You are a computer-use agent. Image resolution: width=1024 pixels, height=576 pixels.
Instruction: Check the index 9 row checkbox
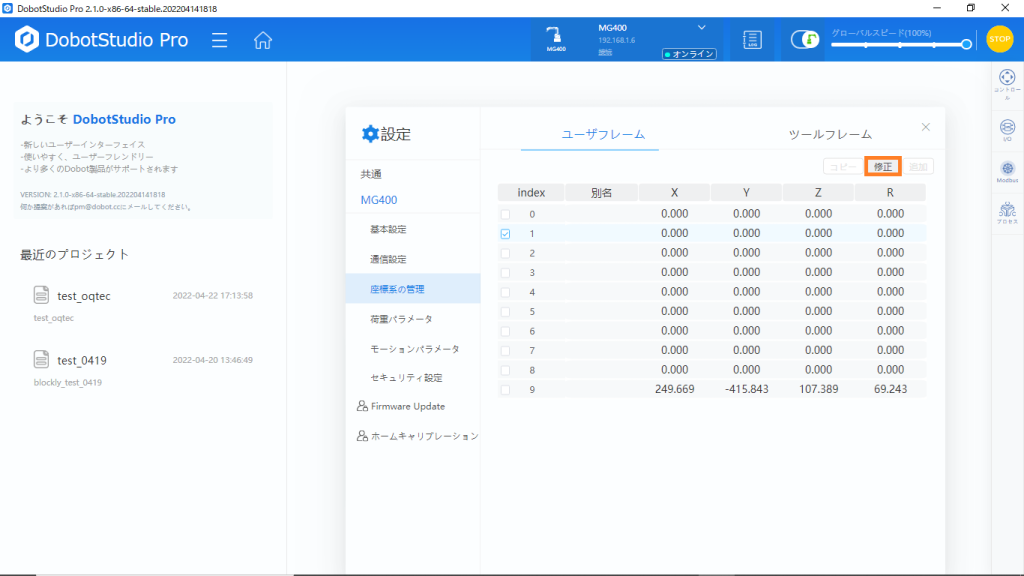pyautogui.click(x=505, y=389)
